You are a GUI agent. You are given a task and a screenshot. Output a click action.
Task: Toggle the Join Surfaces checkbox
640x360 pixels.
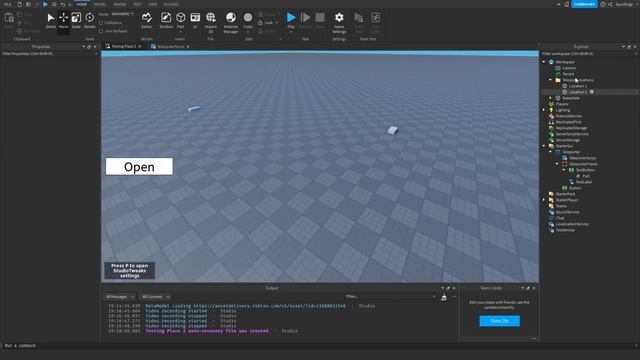(101, 31)
